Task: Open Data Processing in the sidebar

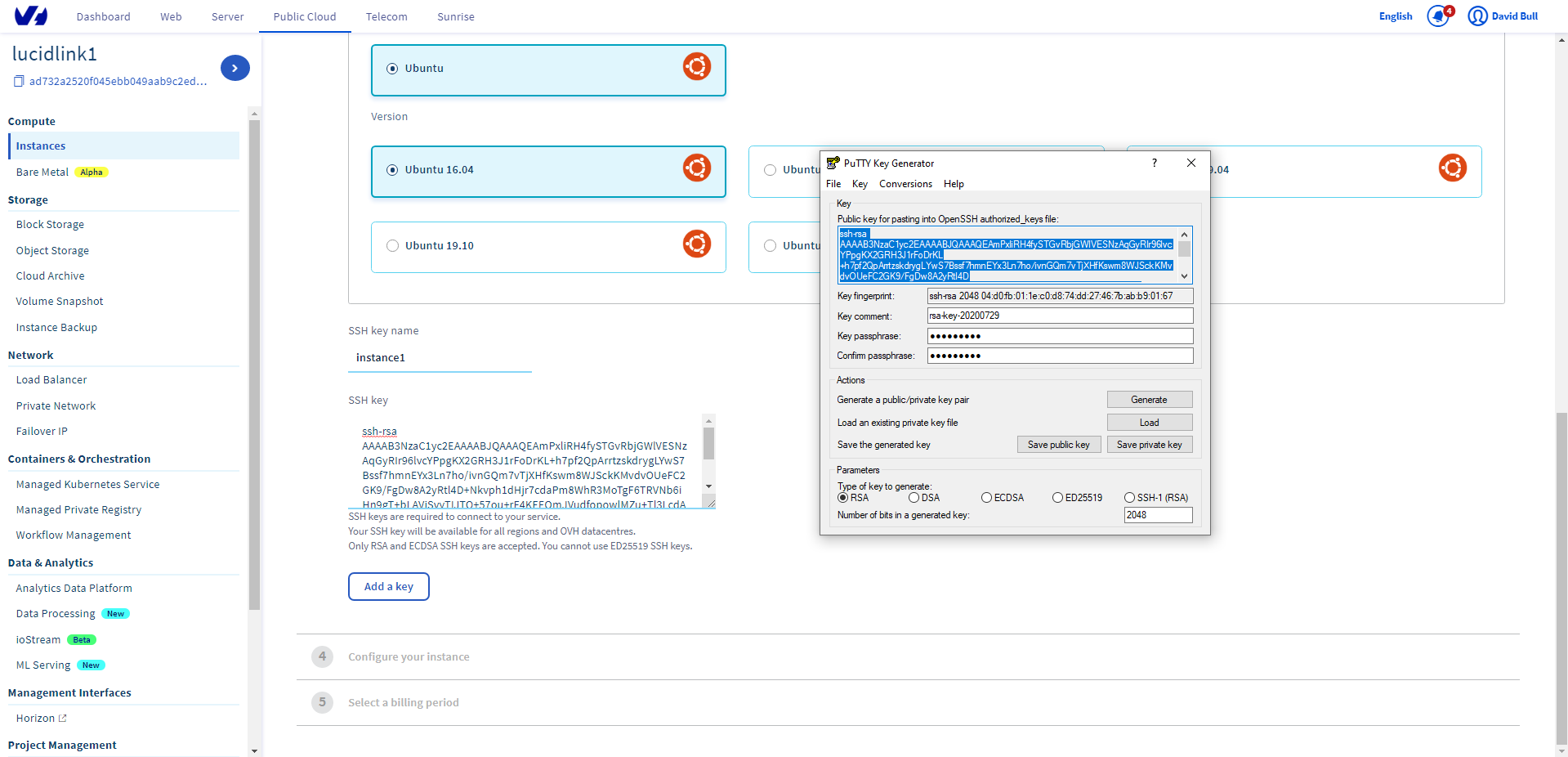Action: (56, 614)
